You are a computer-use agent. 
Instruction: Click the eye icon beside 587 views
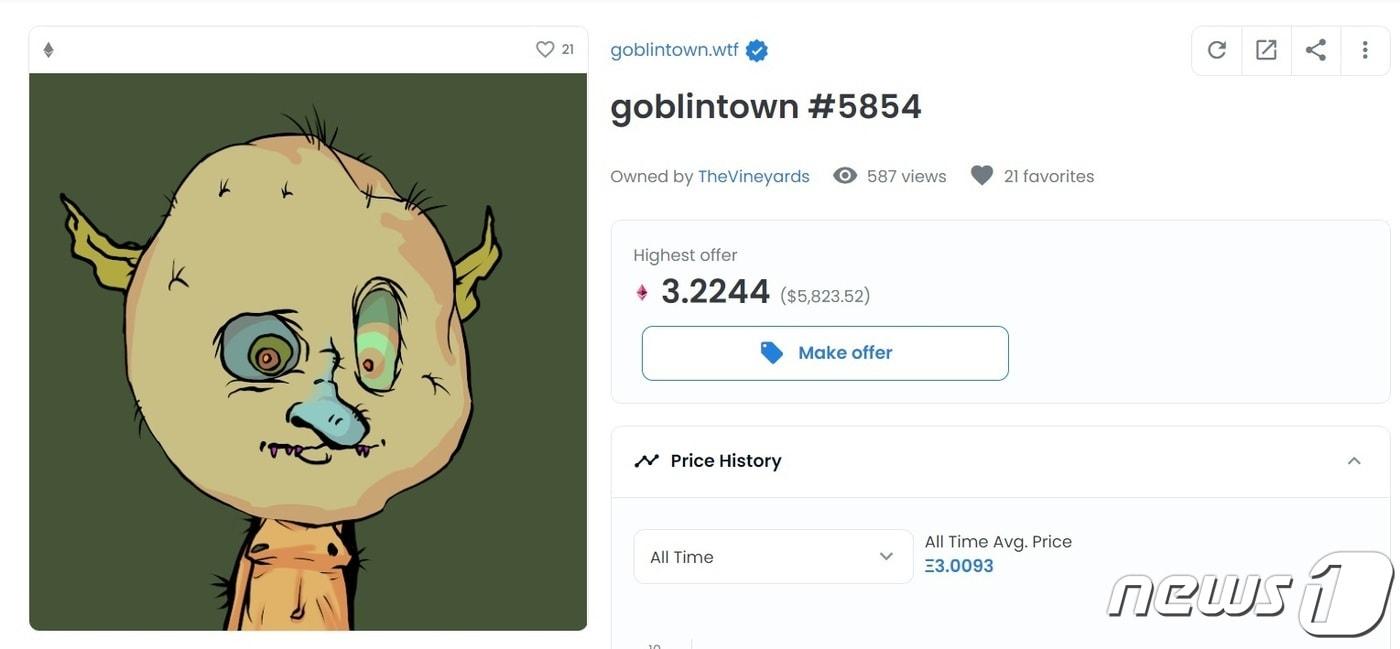(845, 176)
